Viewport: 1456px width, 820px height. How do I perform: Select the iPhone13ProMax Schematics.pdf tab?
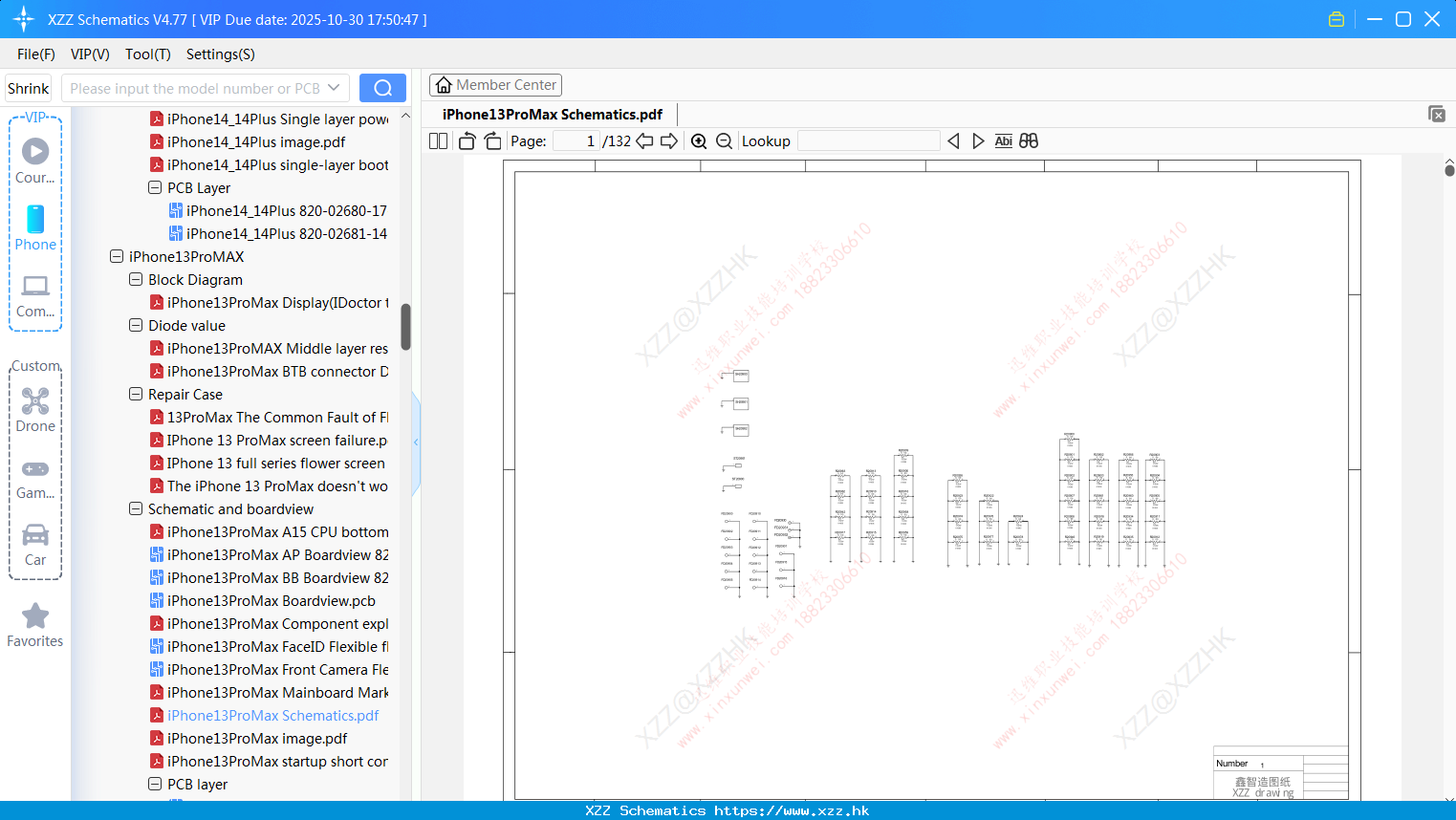pyautogui.click(x=552, y=115)
